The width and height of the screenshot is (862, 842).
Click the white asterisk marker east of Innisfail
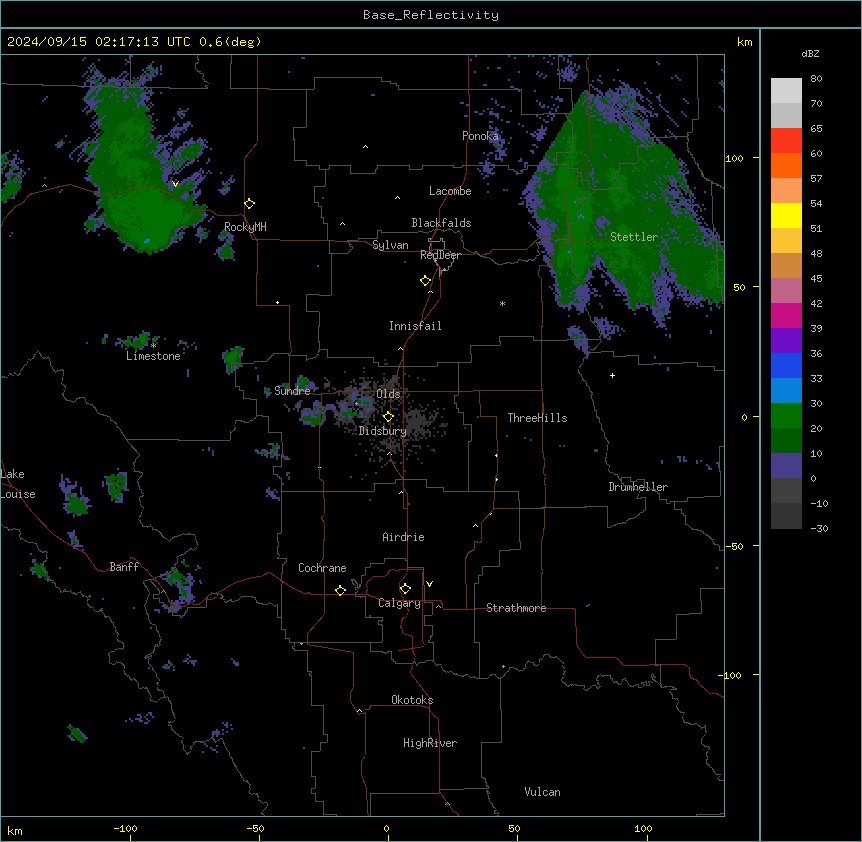502,303
